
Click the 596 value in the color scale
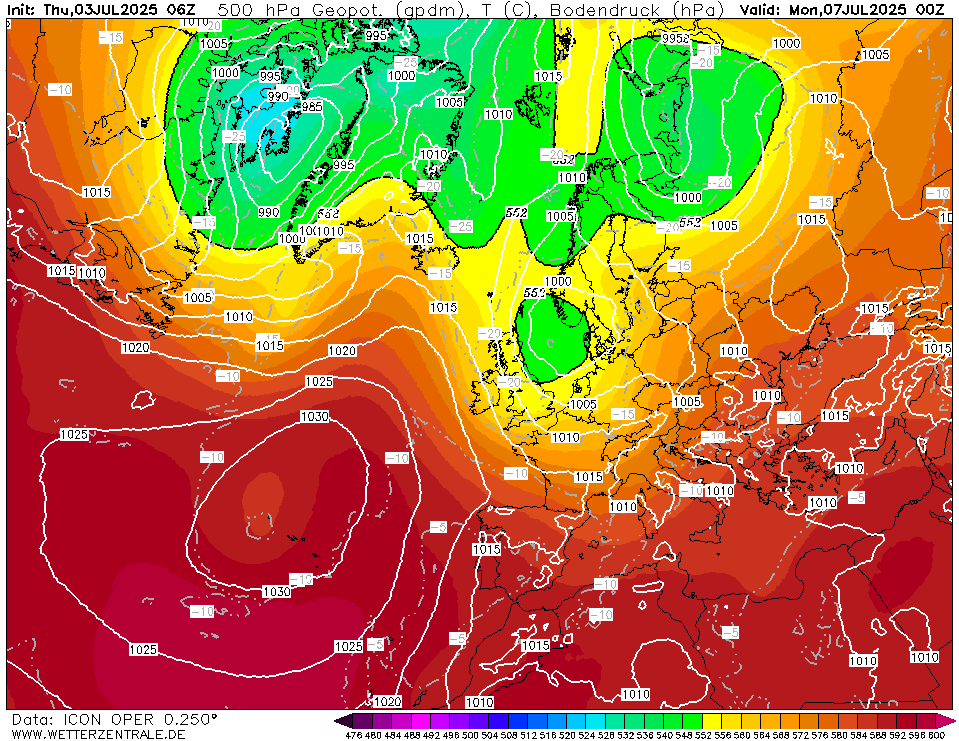pos(917,735)
